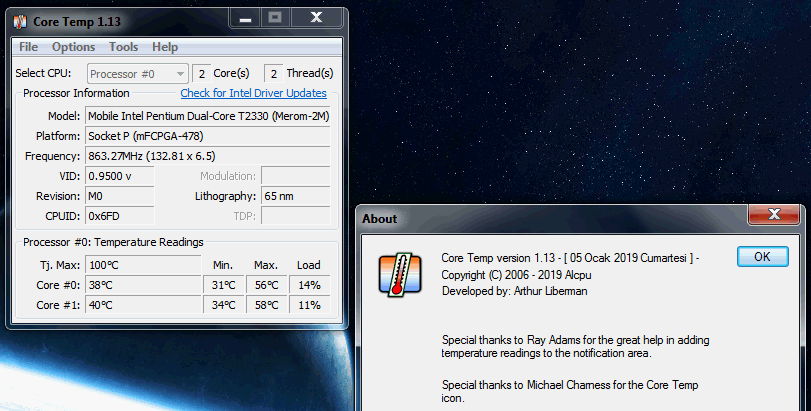This screenshot has height=411, width=811.
Task: Close the About dialog
Action: (x=774, y=214)
